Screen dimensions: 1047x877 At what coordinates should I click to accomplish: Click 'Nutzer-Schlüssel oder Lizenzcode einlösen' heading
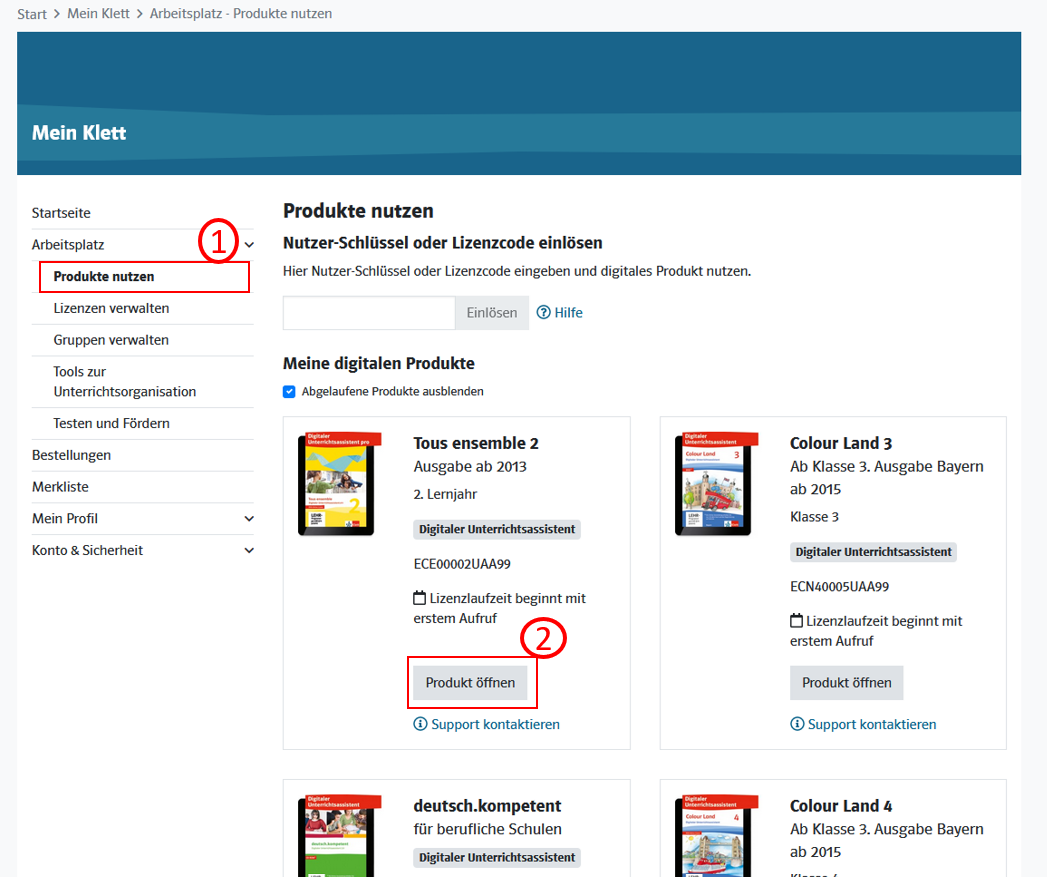443,243
